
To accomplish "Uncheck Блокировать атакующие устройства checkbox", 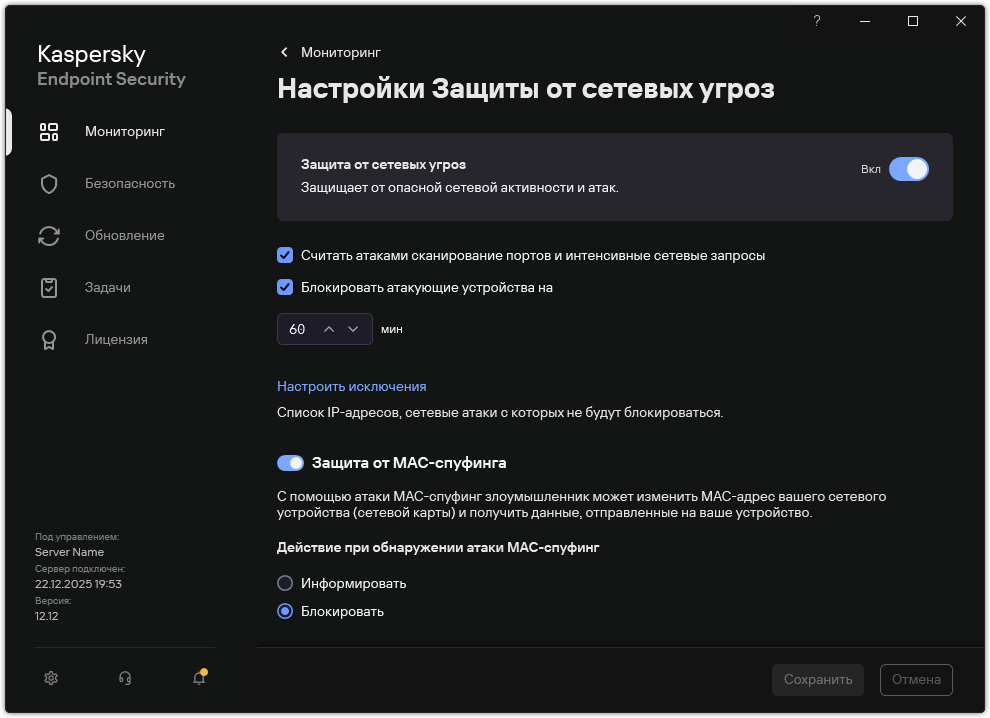I will [284, 287].
